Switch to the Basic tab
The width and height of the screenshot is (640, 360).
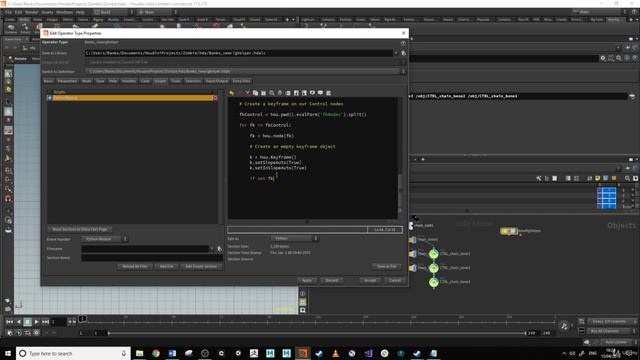point(48,81)
